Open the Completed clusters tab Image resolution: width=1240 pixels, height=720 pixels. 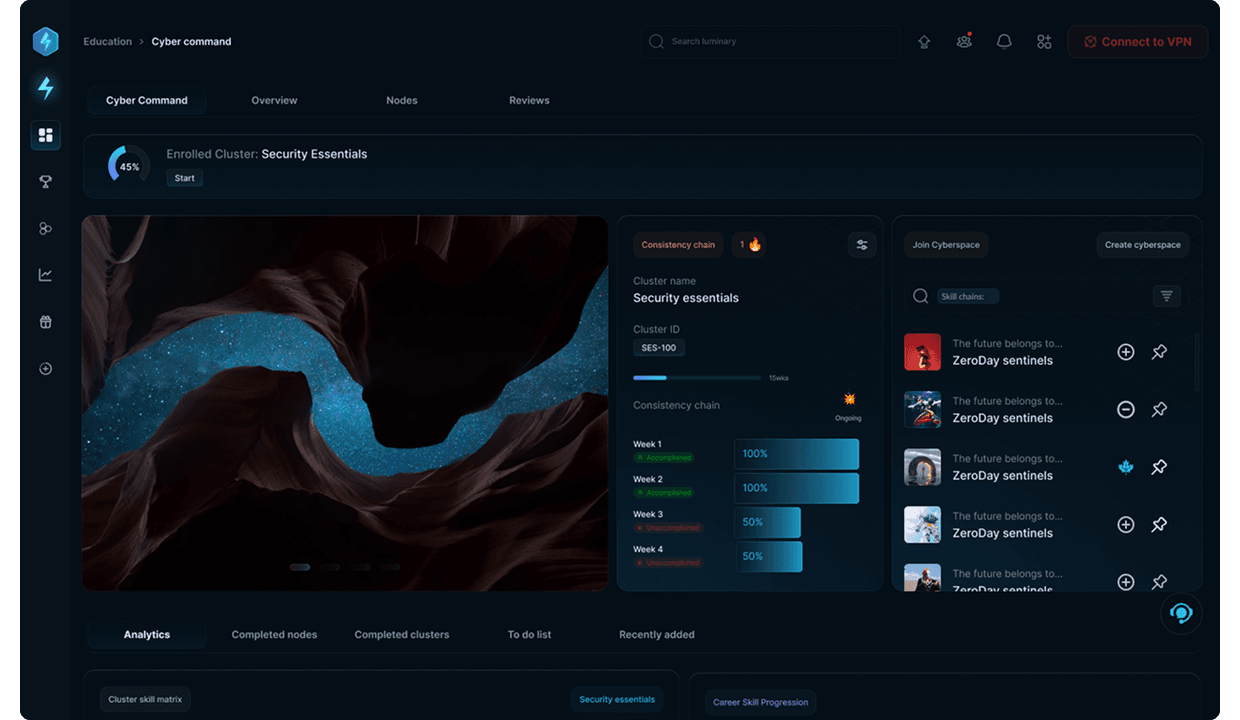tap(402, 634)
